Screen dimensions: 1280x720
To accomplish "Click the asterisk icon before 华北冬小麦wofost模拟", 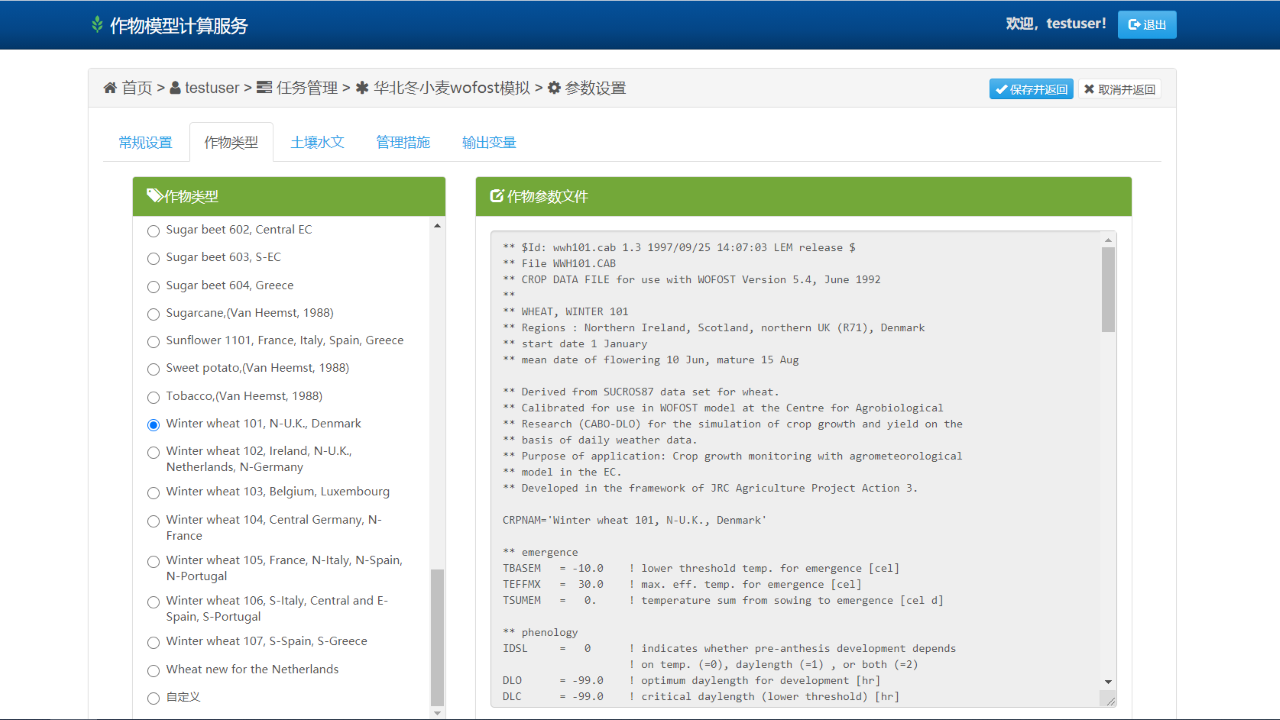I will [362, 88].
